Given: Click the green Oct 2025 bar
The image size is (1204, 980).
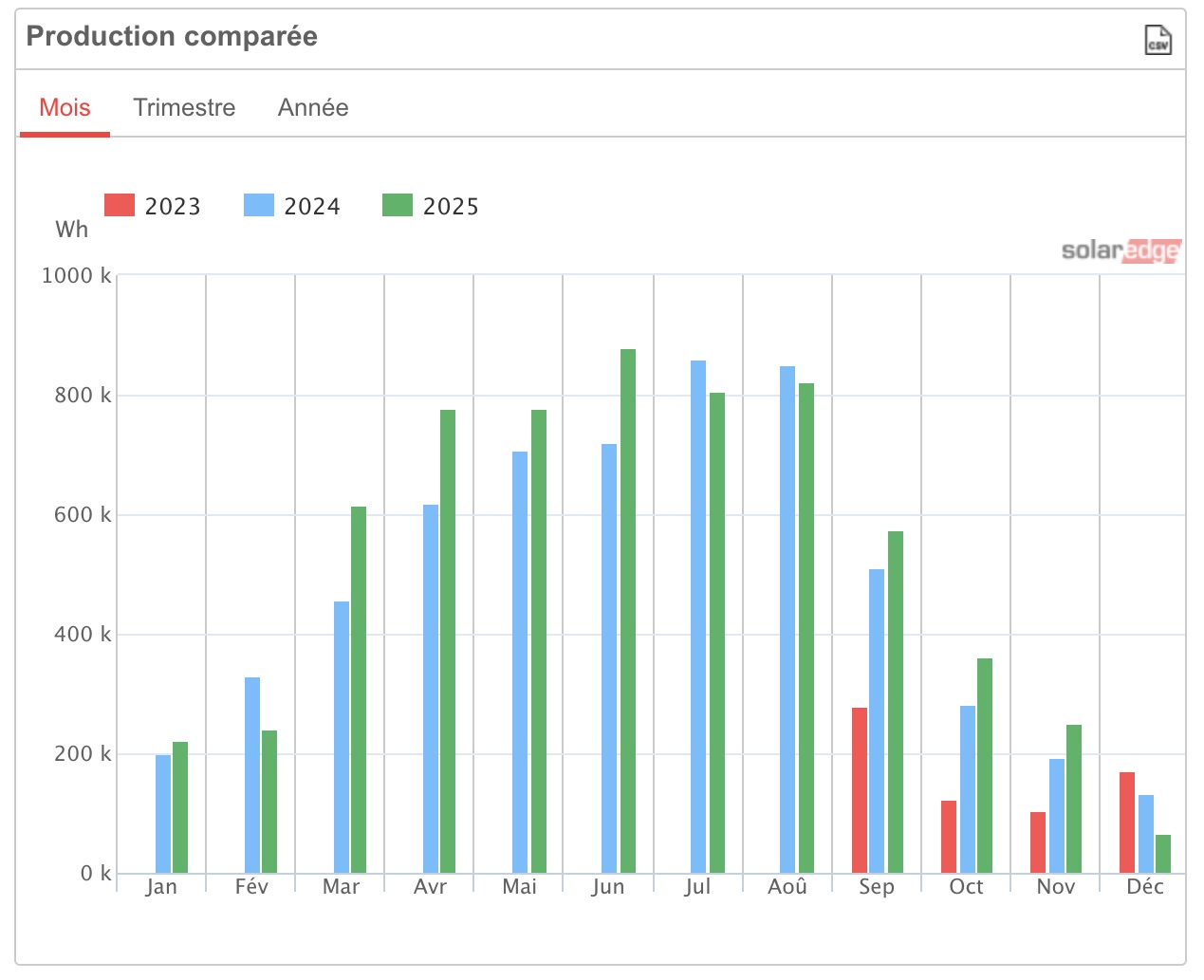Looking at the screenshot, I should [x=985, y=766].
